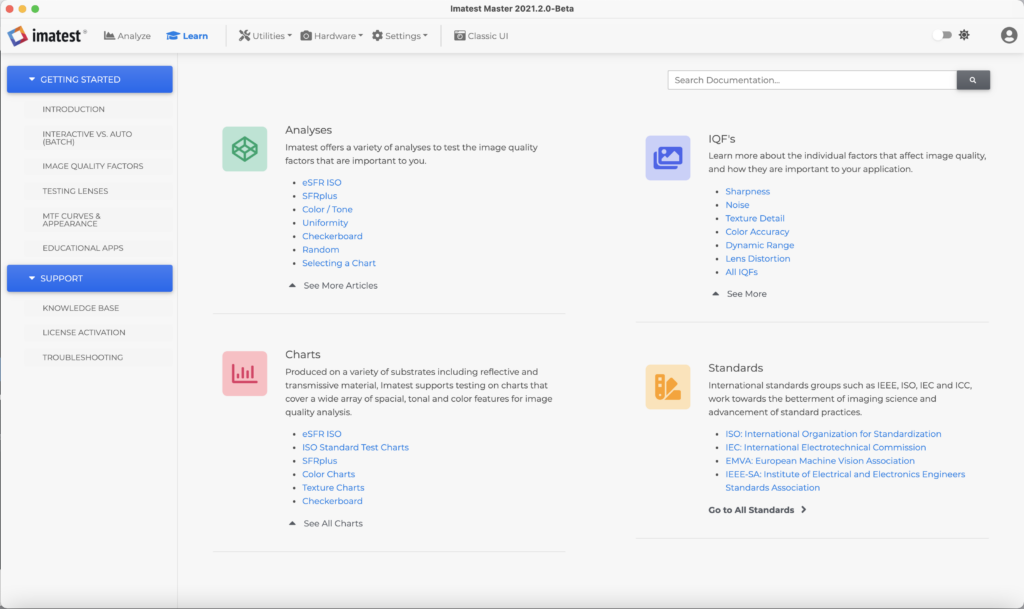Open EMVA European Machine Vision Association link
Viewport: 1024px width, 609px height.
point(820,461)
